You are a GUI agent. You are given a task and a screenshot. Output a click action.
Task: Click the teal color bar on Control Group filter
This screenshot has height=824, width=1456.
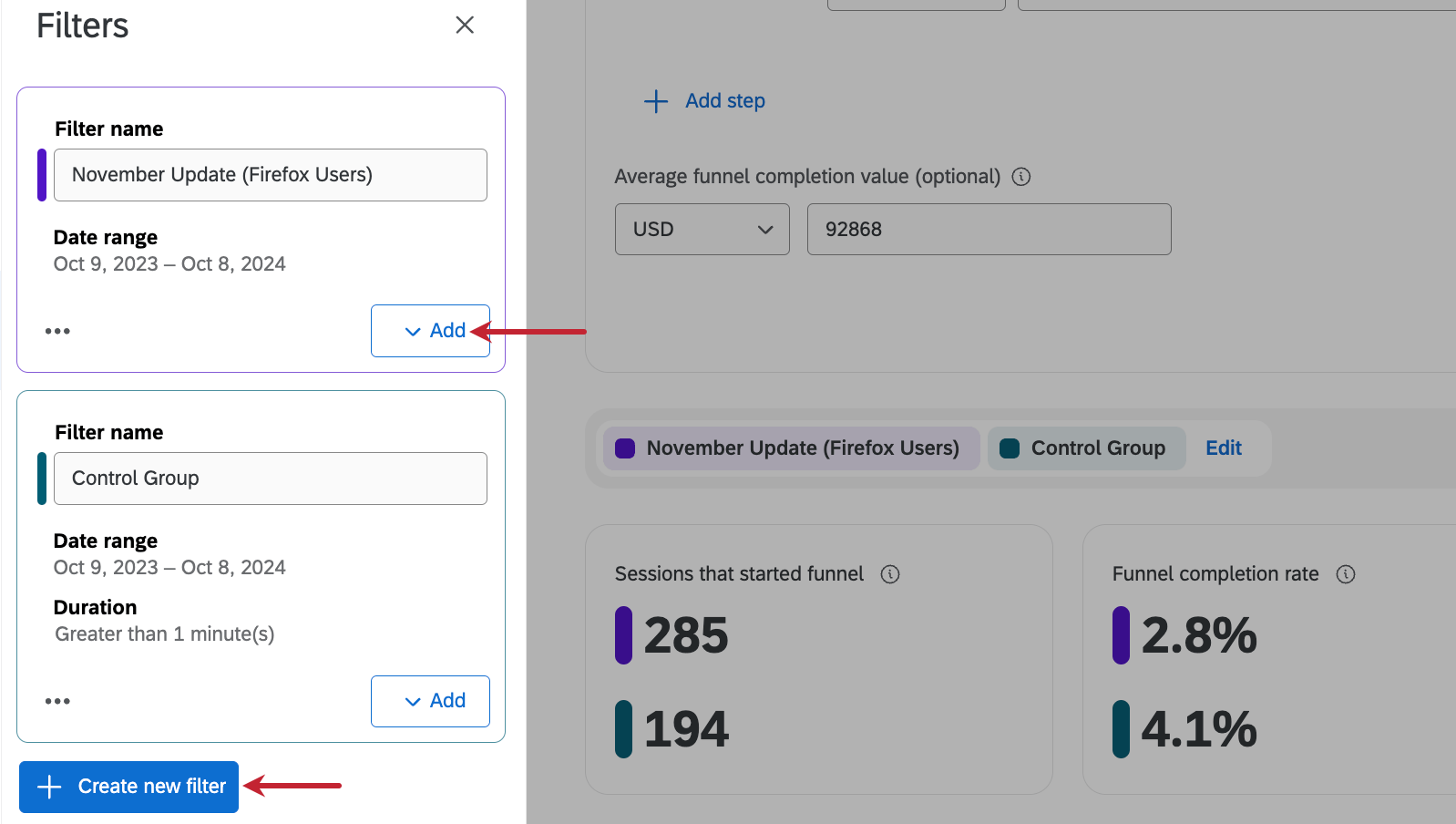(x=42, y=479)
